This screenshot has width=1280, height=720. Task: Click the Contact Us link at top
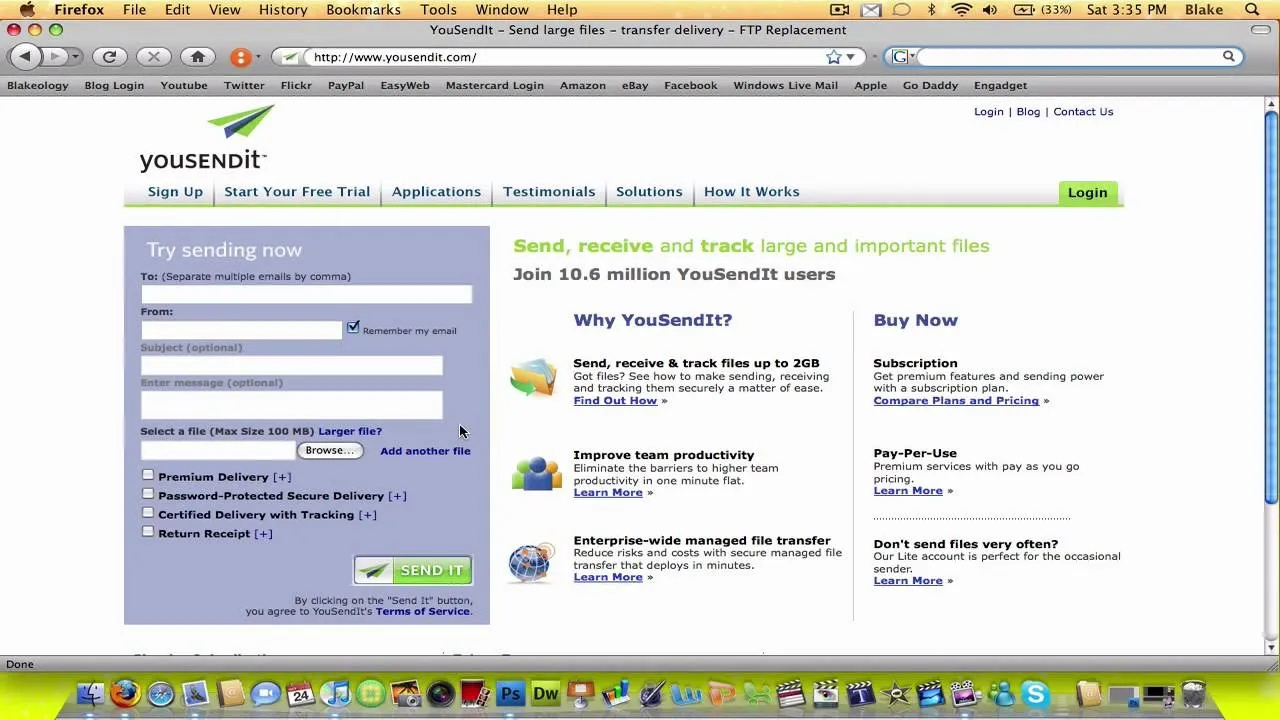click(1083, 112)
